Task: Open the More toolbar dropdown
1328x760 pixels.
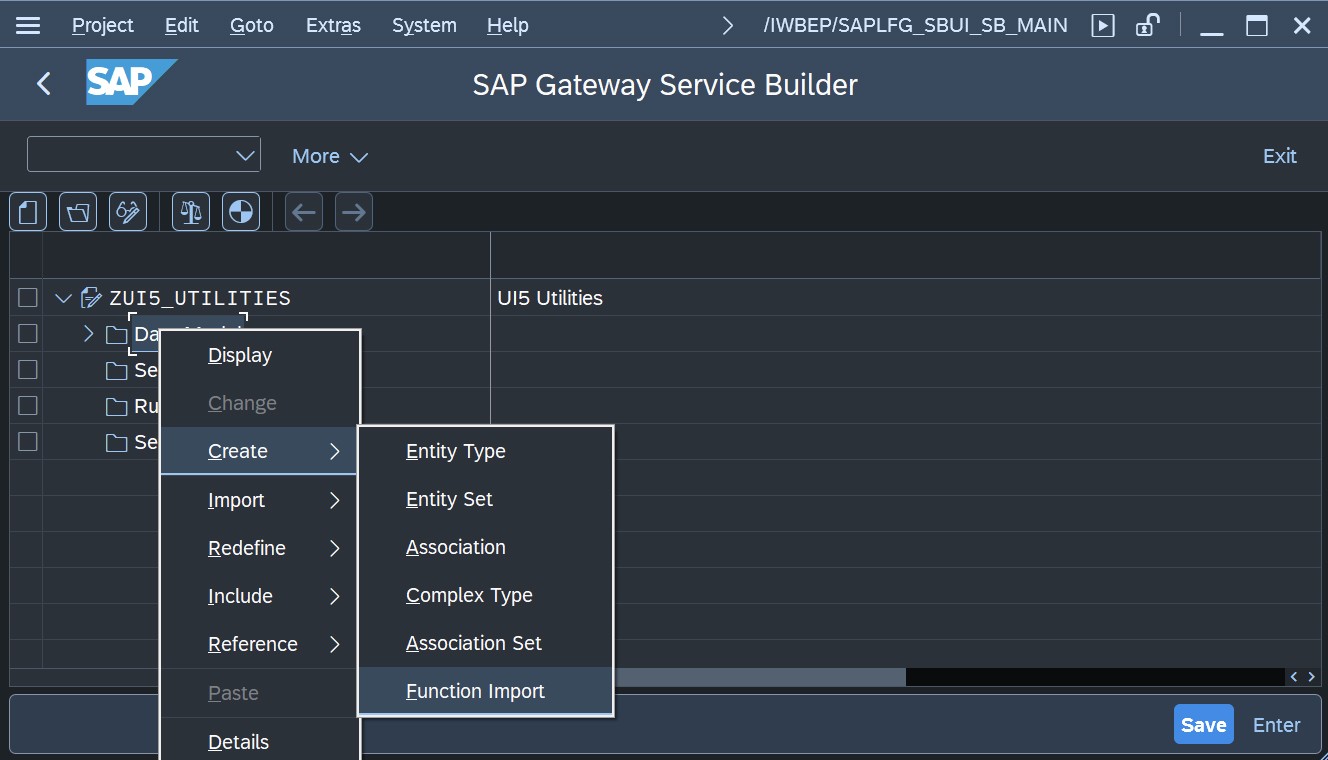Action: pos(330,156)
